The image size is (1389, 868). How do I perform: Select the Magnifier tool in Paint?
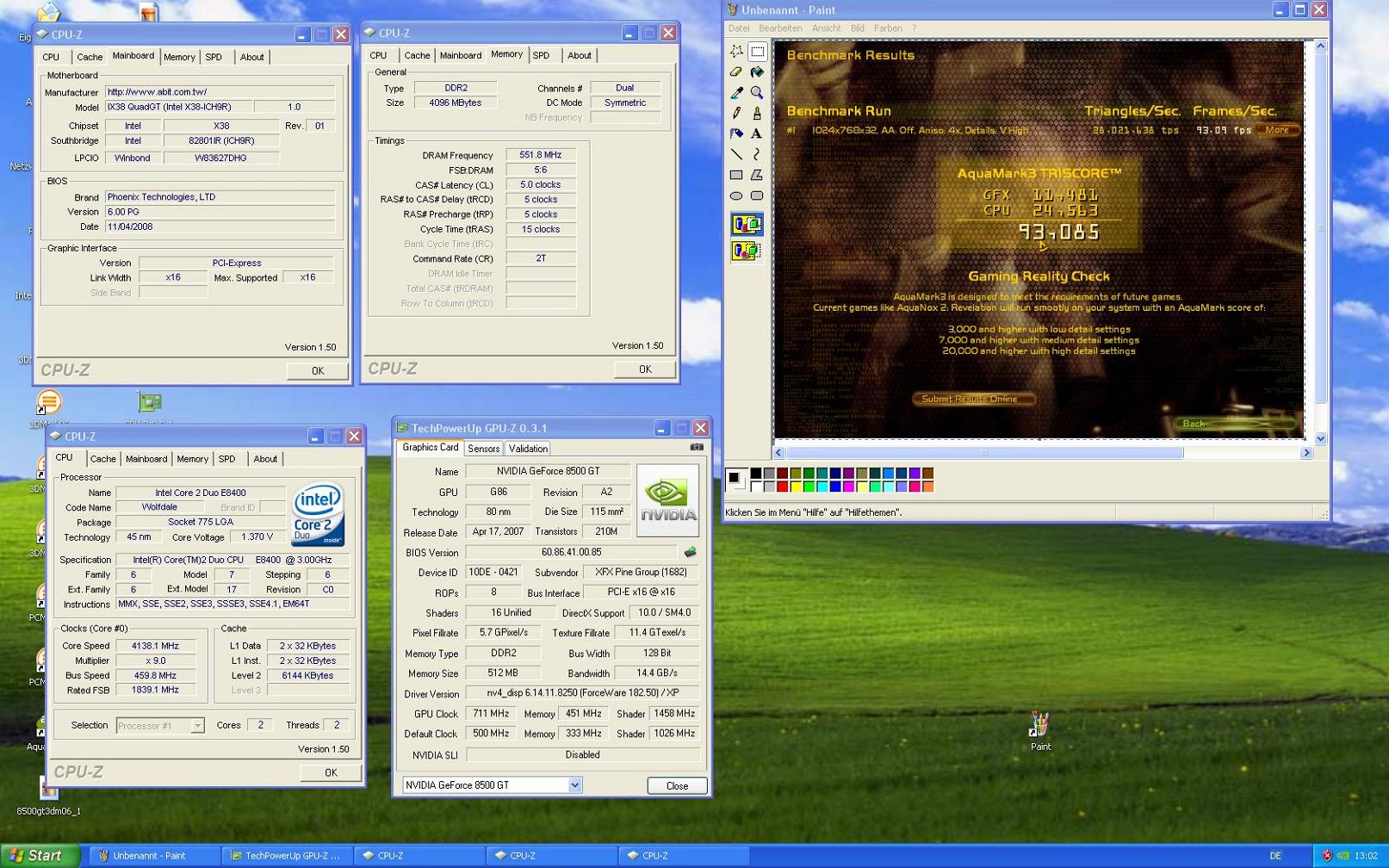click(757, 93)
